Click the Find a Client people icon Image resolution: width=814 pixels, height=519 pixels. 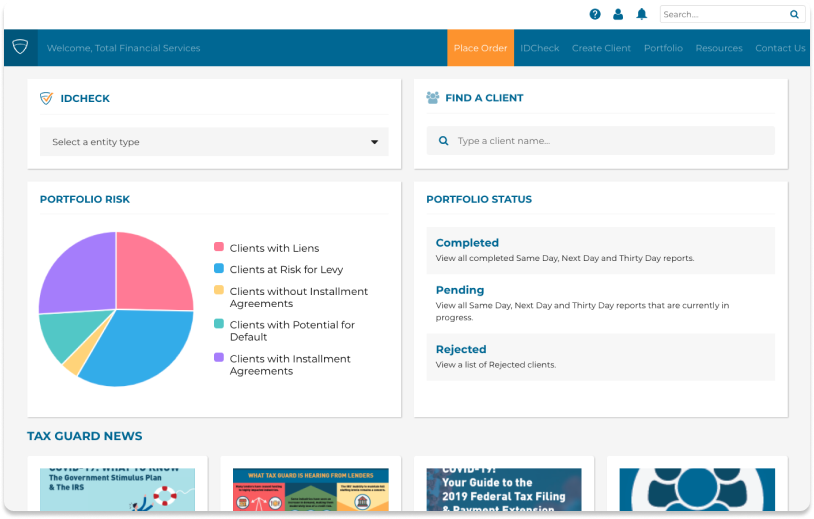click(x=433, y=98)
